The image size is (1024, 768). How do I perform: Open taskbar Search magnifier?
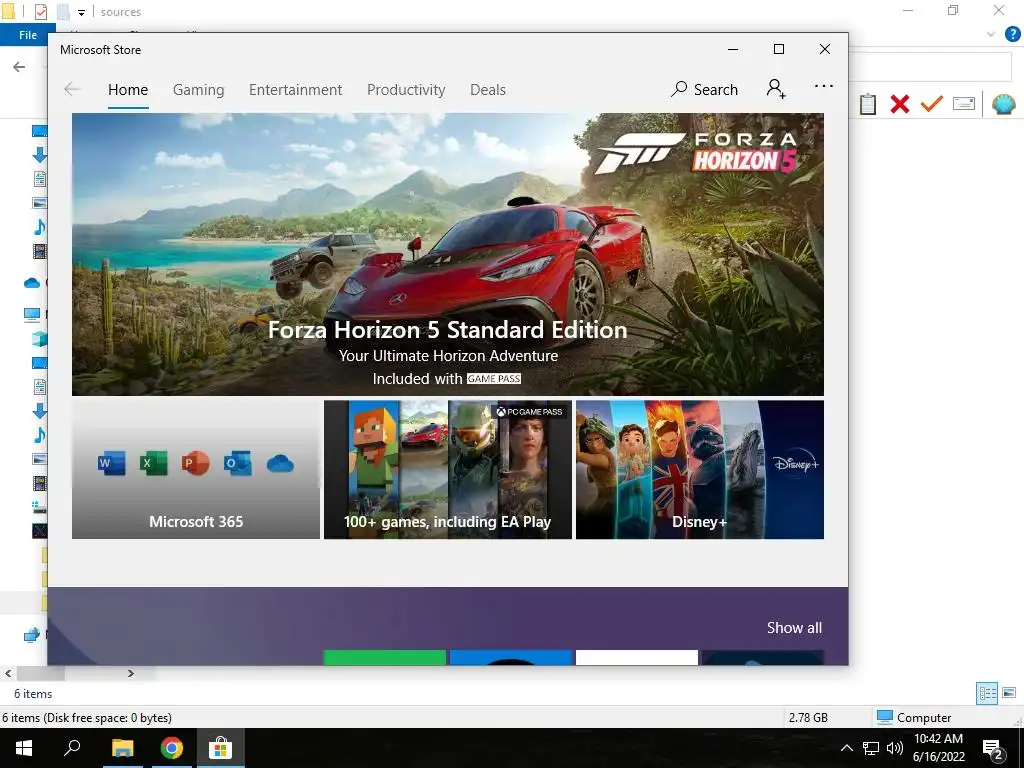(72, 748)
